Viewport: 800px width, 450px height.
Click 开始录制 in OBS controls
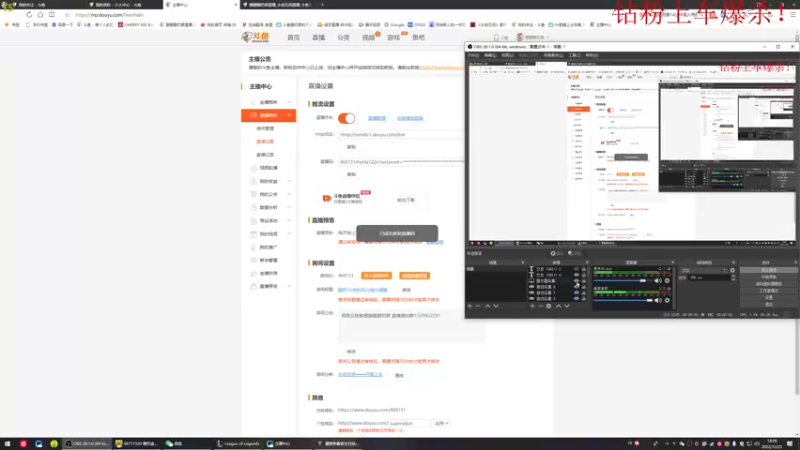pos(768,277)
